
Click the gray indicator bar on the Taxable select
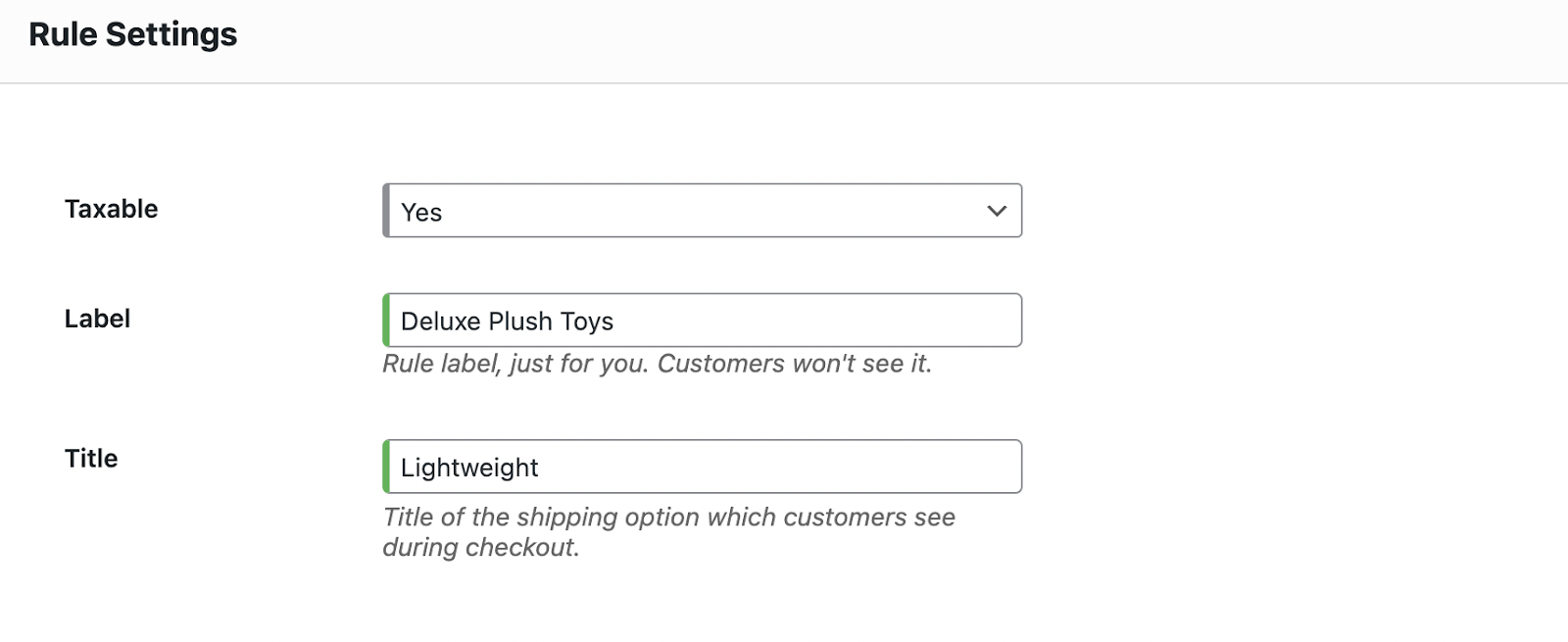click(387, 210)
